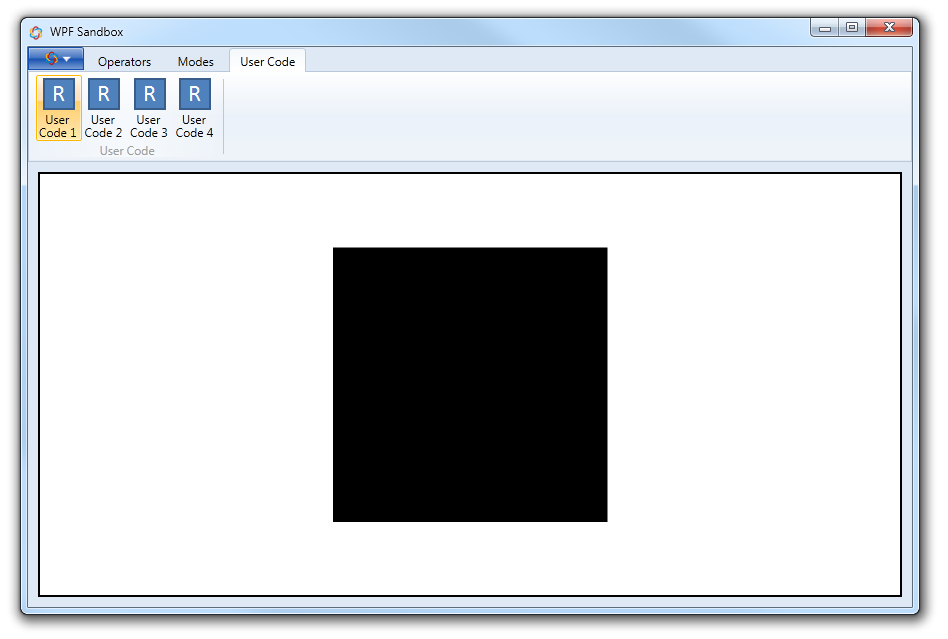The height and width of the screenshot is (639, 948).
Task: Click the User Code 4 button
Action: pyautogui.click(x=193, y=106)
